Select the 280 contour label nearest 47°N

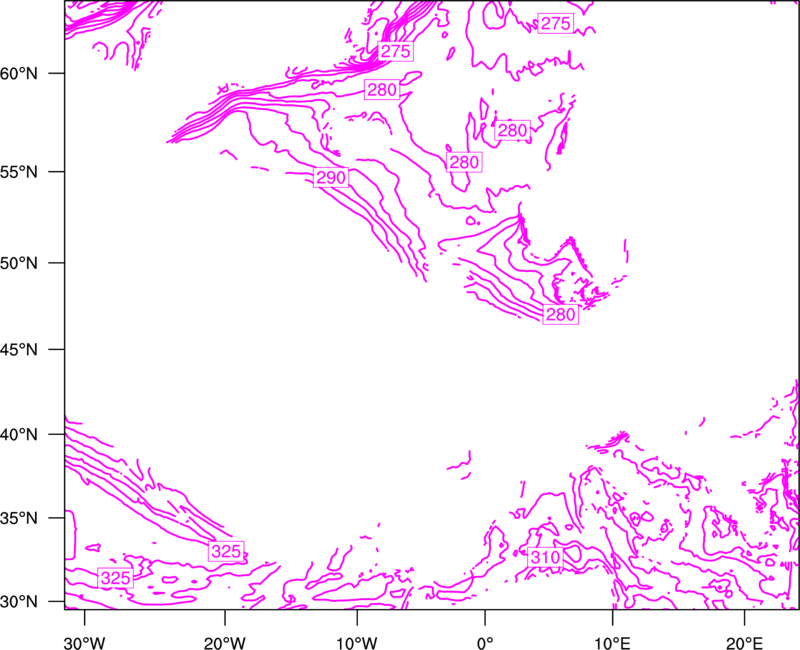click(561, 314)
